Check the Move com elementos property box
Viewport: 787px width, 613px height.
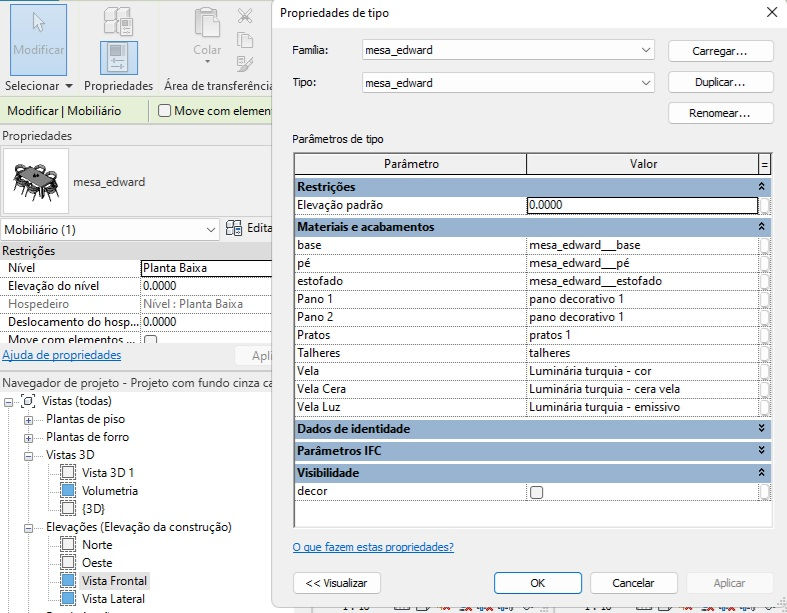150,340
